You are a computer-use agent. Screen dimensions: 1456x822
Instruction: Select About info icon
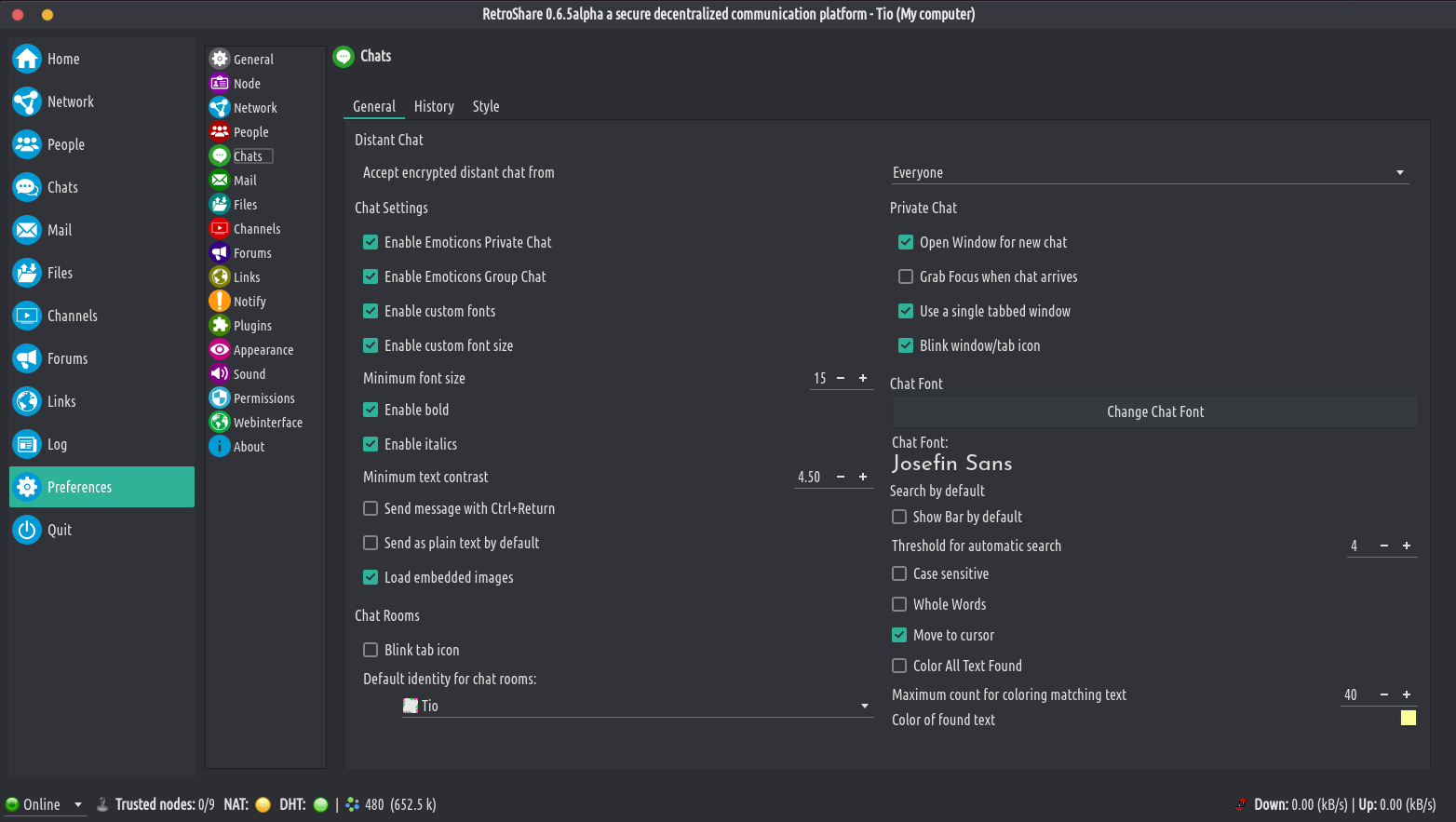[x=220, y=446]
